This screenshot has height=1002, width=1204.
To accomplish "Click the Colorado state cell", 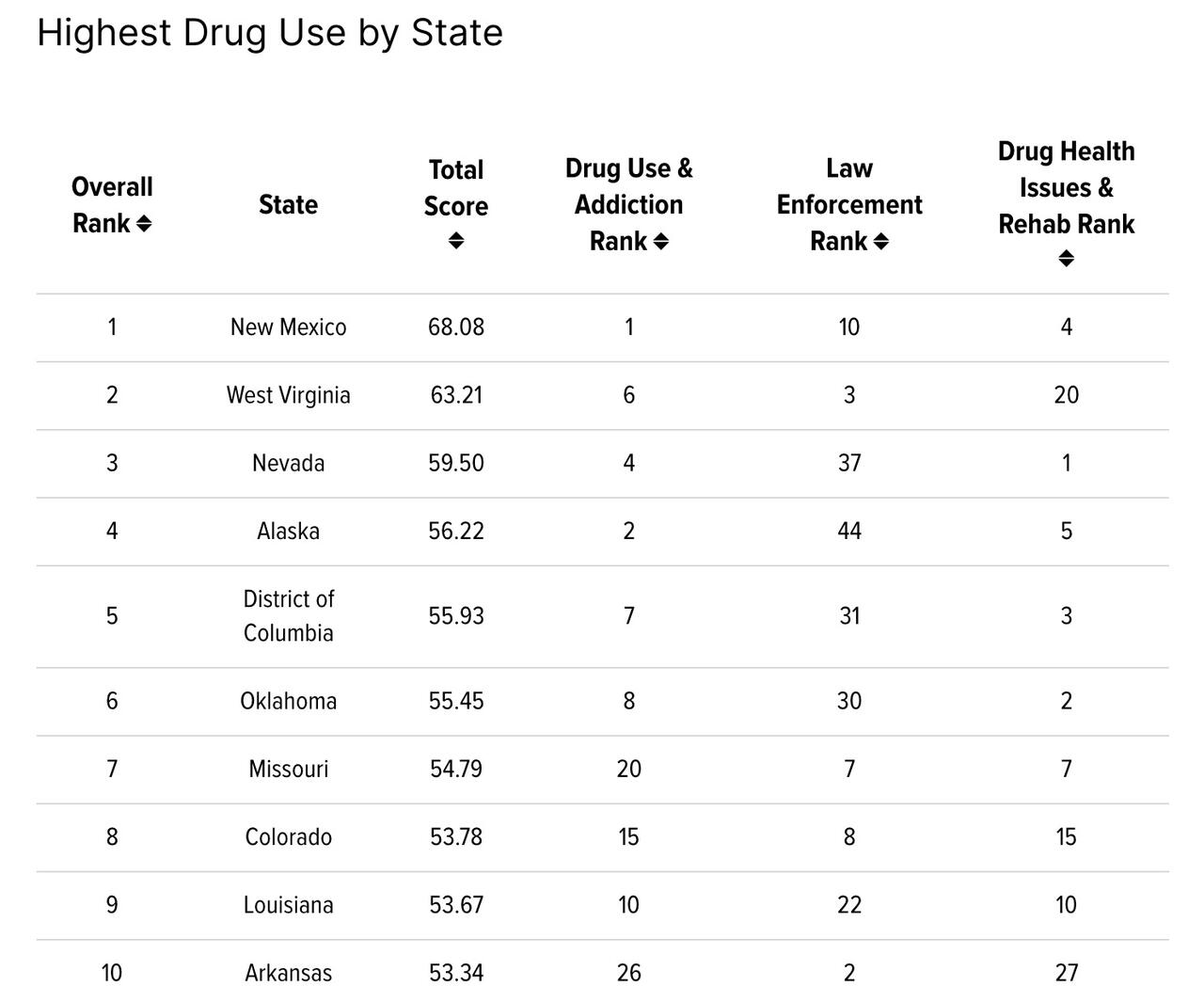I will click(x=288, y=836).
